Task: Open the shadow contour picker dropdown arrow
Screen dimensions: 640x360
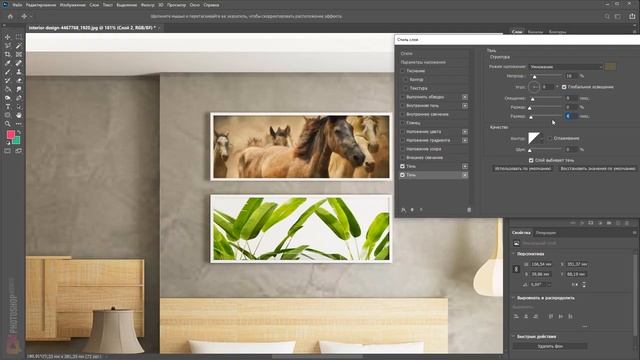Action: (x=542, y=139)
